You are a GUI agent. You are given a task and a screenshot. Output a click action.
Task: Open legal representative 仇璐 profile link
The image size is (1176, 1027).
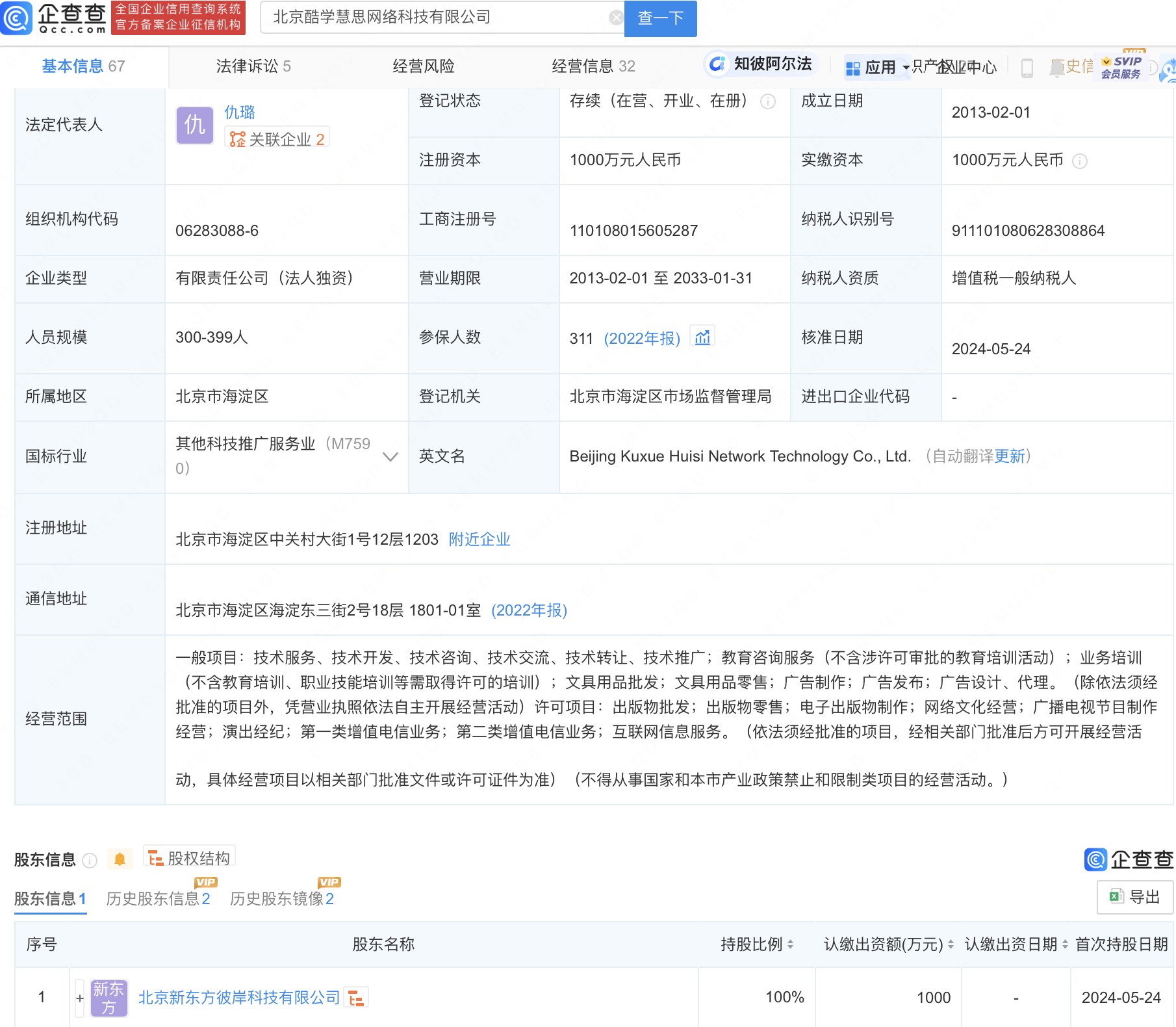pos(240,112)
